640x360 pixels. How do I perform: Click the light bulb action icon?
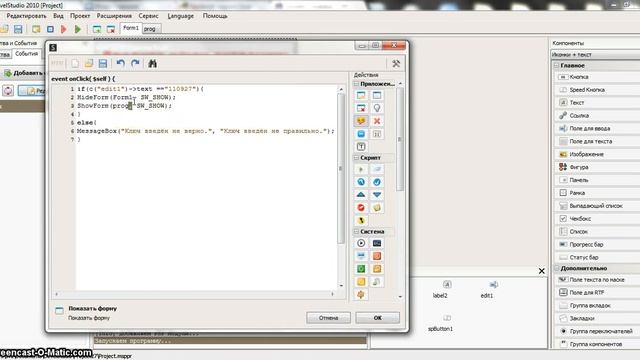click(x=377, y=108)
